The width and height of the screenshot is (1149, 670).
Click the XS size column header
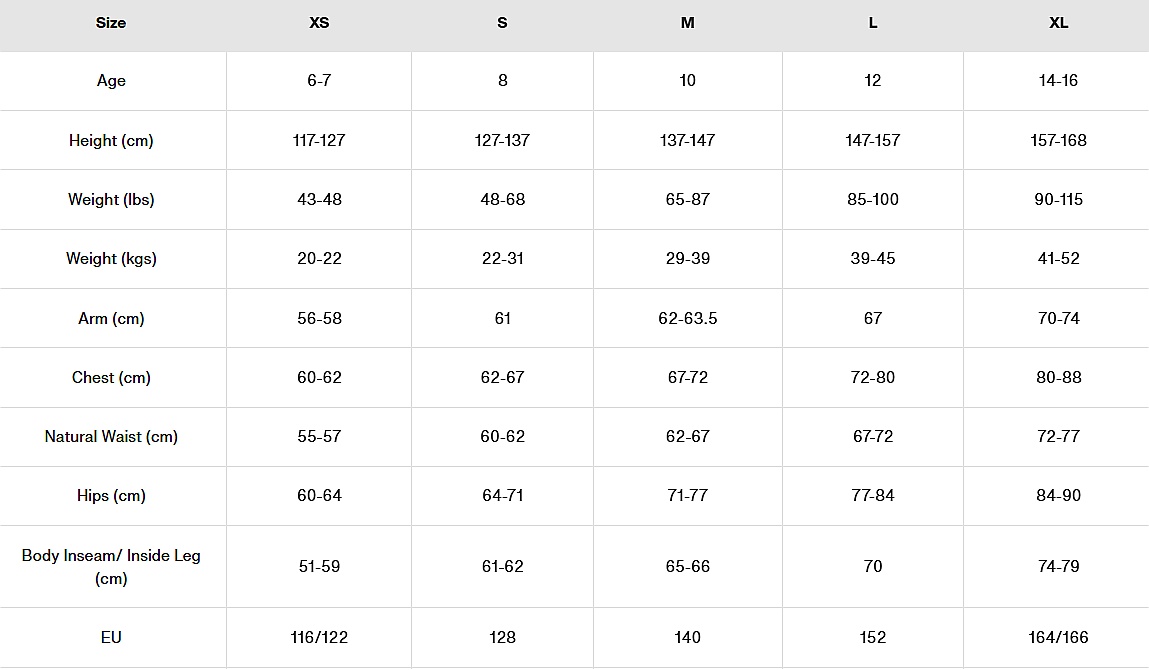click(319, 23)
